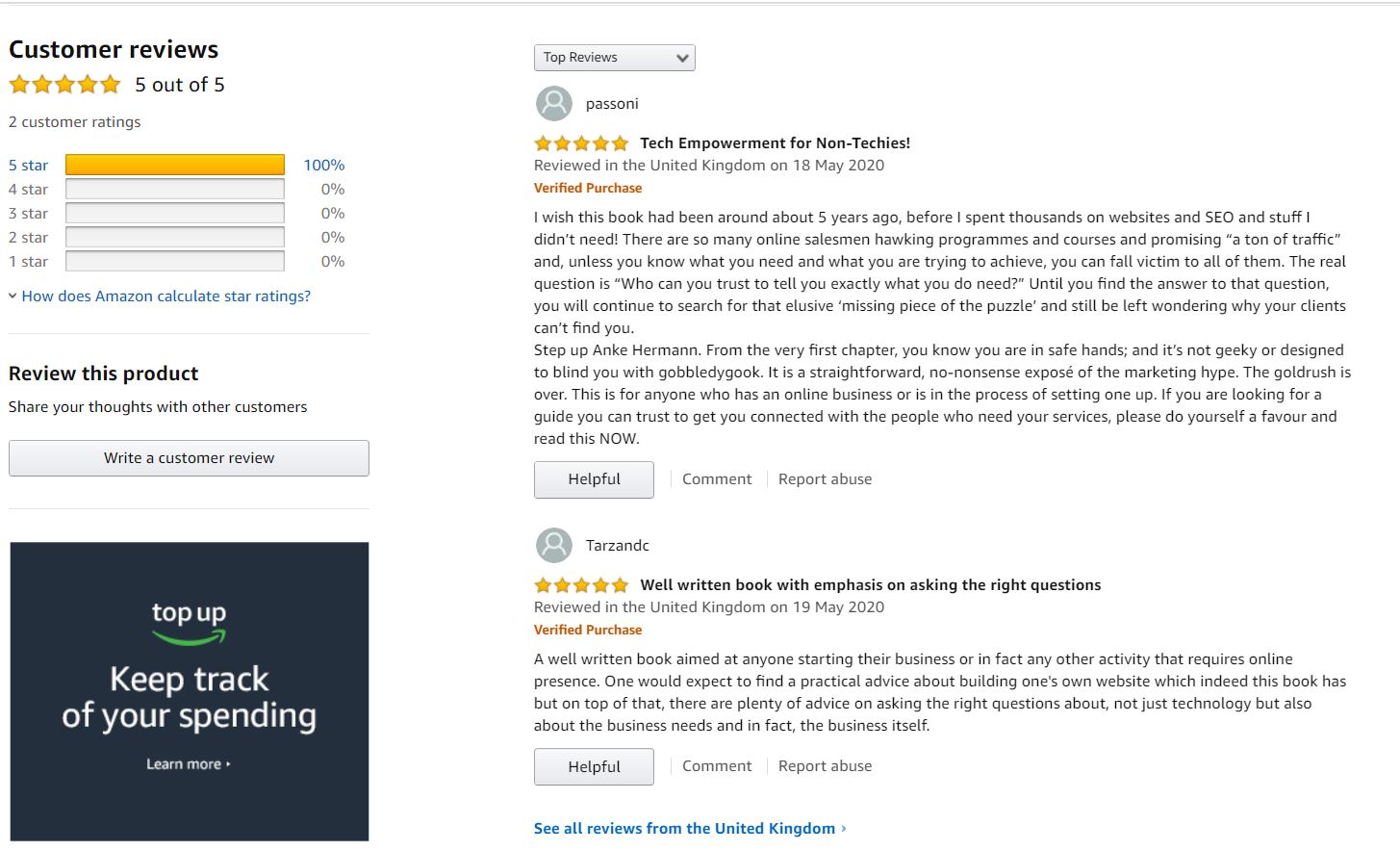Click overall five-star rating icons
Screen dimensions: 1400x851
[x=64, y=85]
